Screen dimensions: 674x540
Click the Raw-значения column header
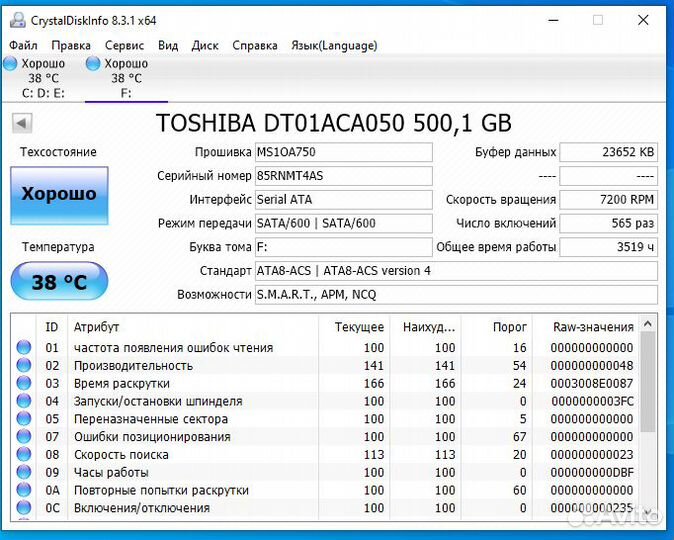[x=585, y=327]
